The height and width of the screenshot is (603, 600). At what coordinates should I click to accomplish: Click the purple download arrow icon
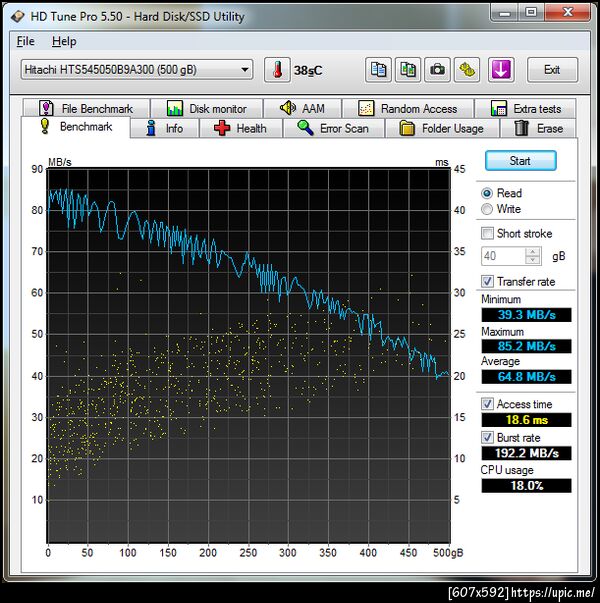(x=501, y=70)
